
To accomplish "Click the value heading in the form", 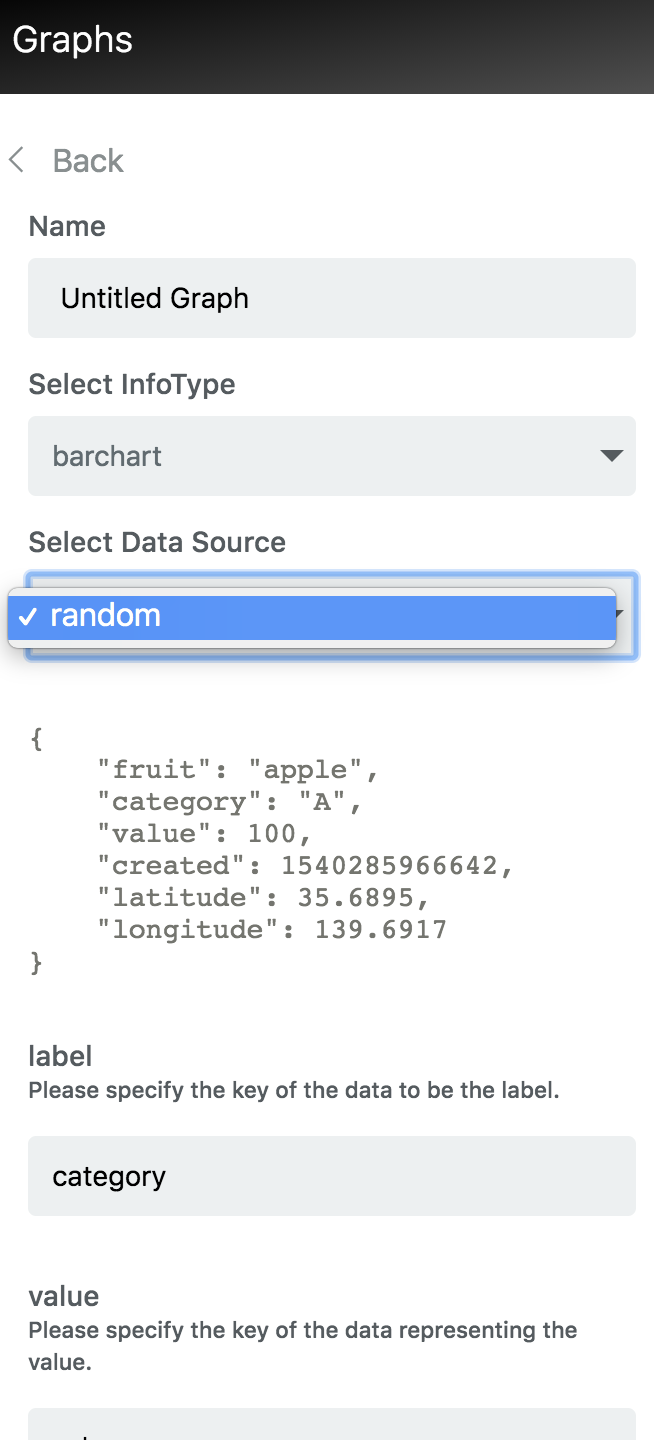I will [64, 1296].
